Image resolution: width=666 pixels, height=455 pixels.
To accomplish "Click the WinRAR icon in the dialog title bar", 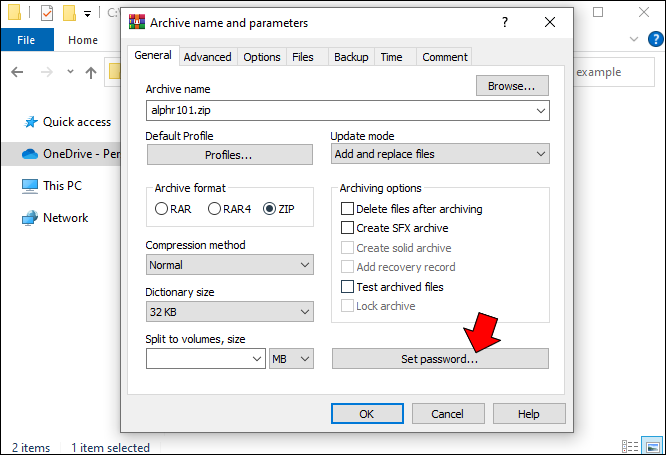I will click(x=137, y=22).
